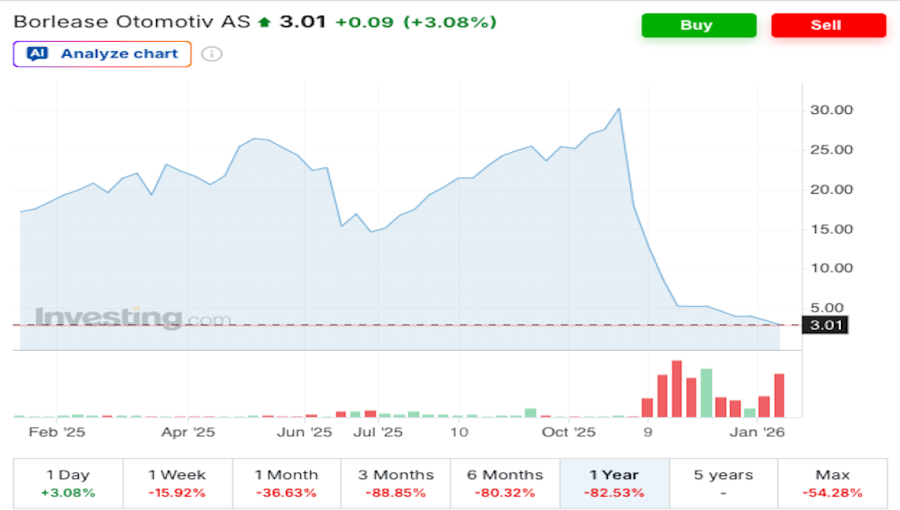This screenshot has height=510, width=900.
Task: Pick the 1 Year timeframe tab
Action: [613, 483]
